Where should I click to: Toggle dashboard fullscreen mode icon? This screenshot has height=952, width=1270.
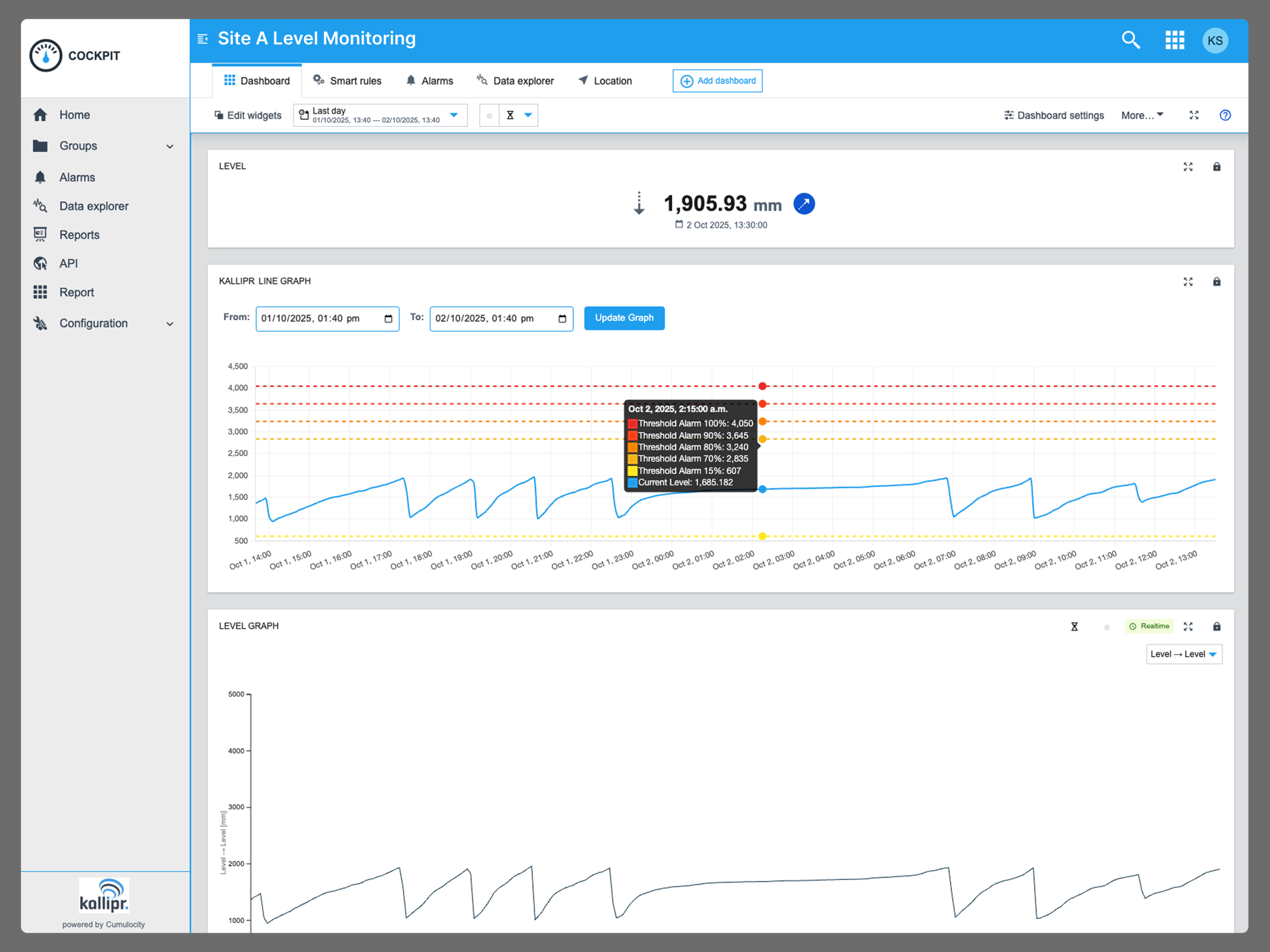pos(1193,116)
